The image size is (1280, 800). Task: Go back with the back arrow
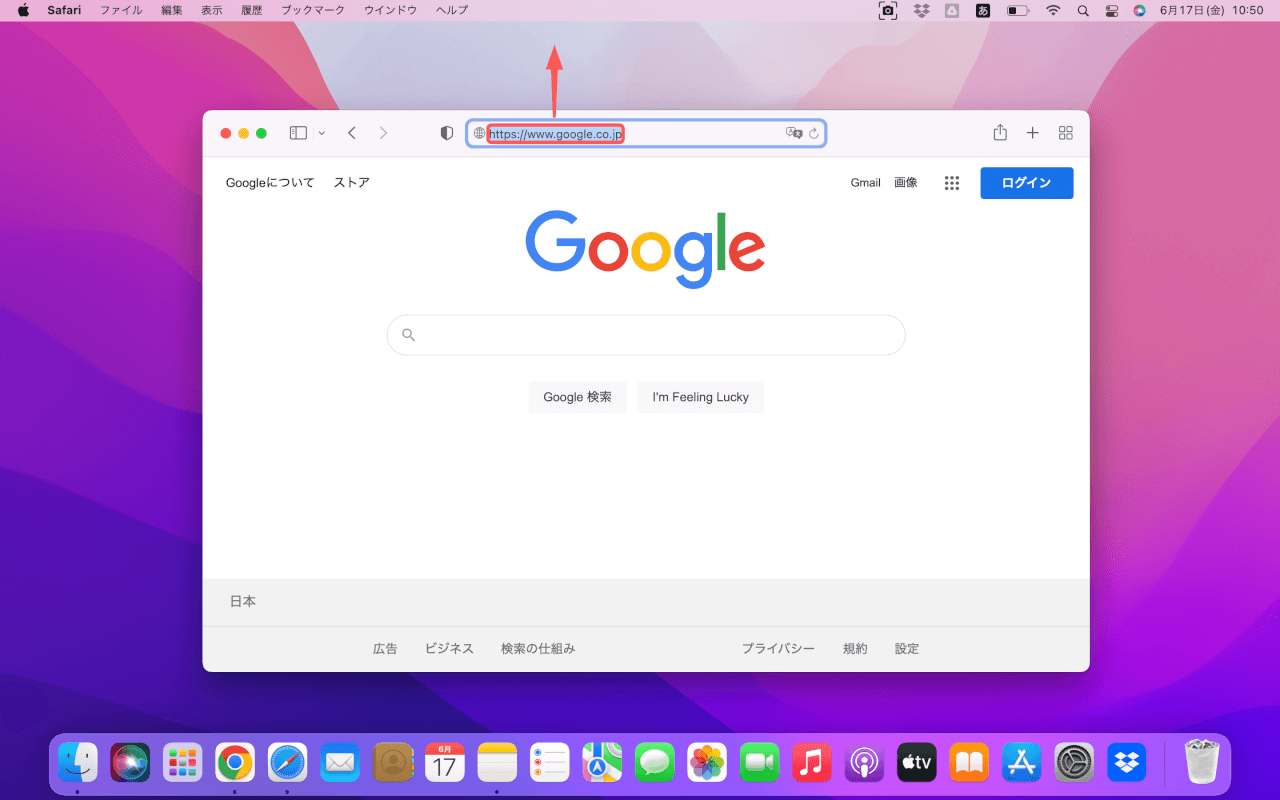[352, 133]
